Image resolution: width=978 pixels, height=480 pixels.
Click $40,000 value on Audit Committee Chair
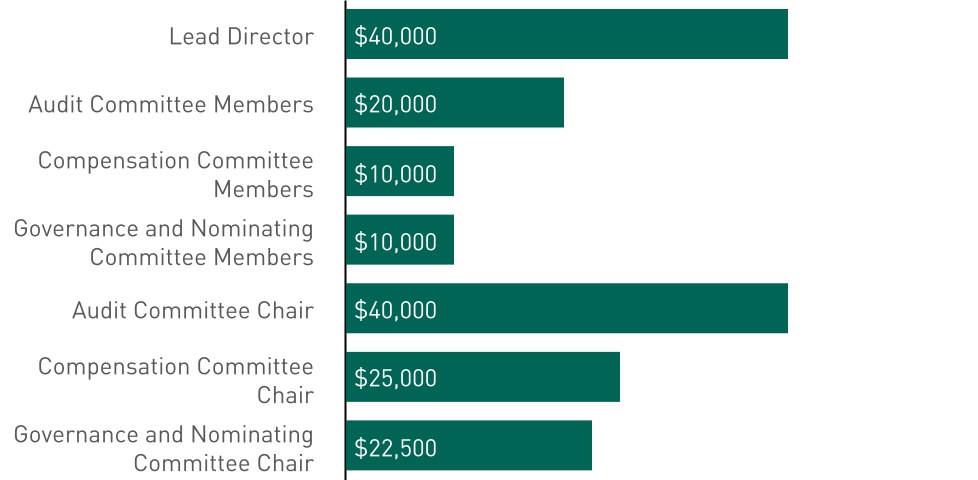pyautogui.click(x=396, y=310)
